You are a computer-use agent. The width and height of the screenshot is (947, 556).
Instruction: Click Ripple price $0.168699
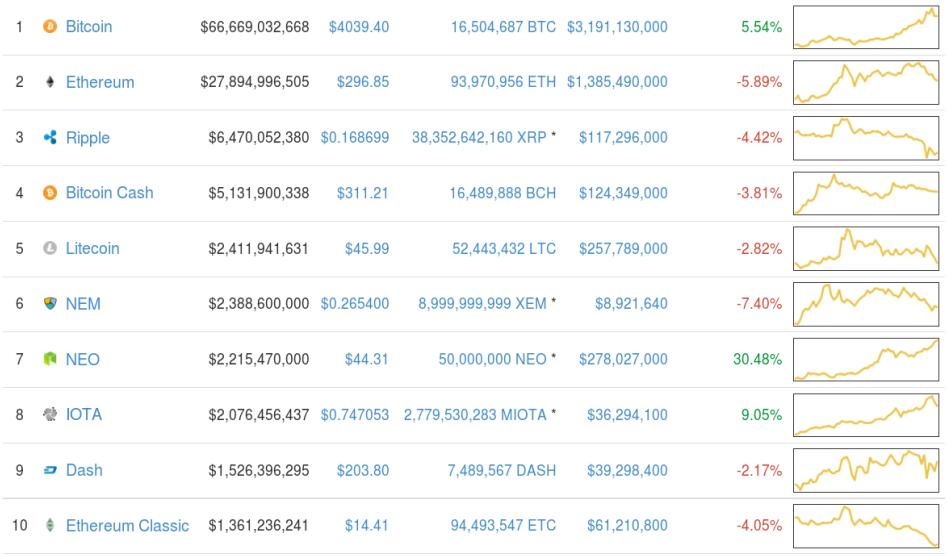tap(354, 138)
